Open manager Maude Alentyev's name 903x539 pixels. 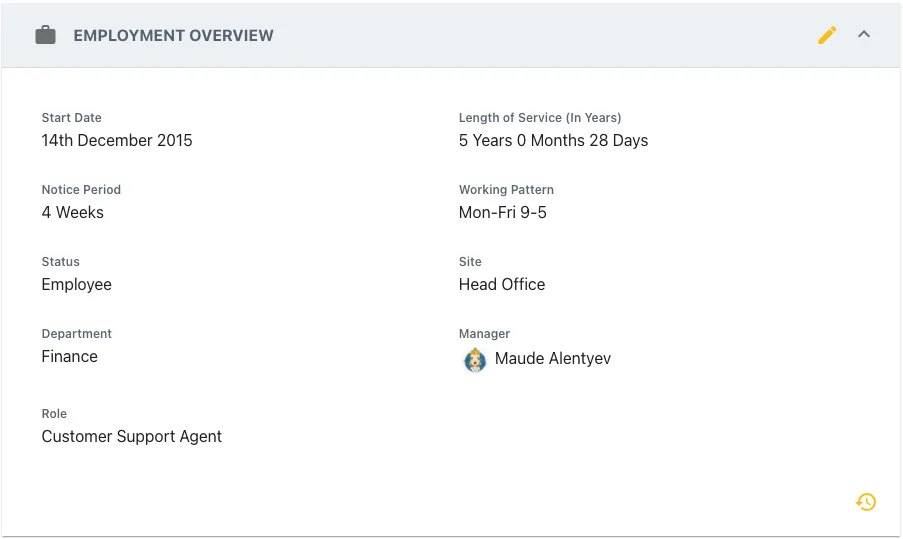tap(553, 358)
